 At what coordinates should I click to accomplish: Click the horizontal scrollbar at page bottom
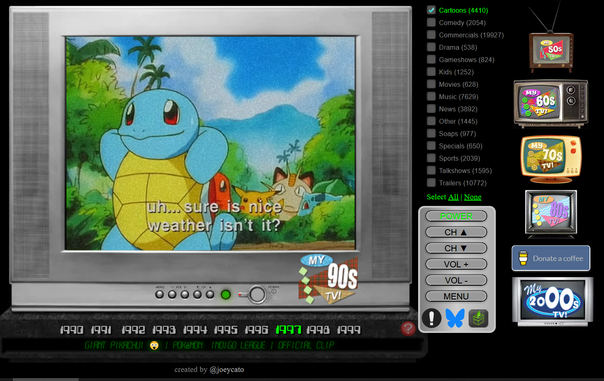click(x=45, y=379)
